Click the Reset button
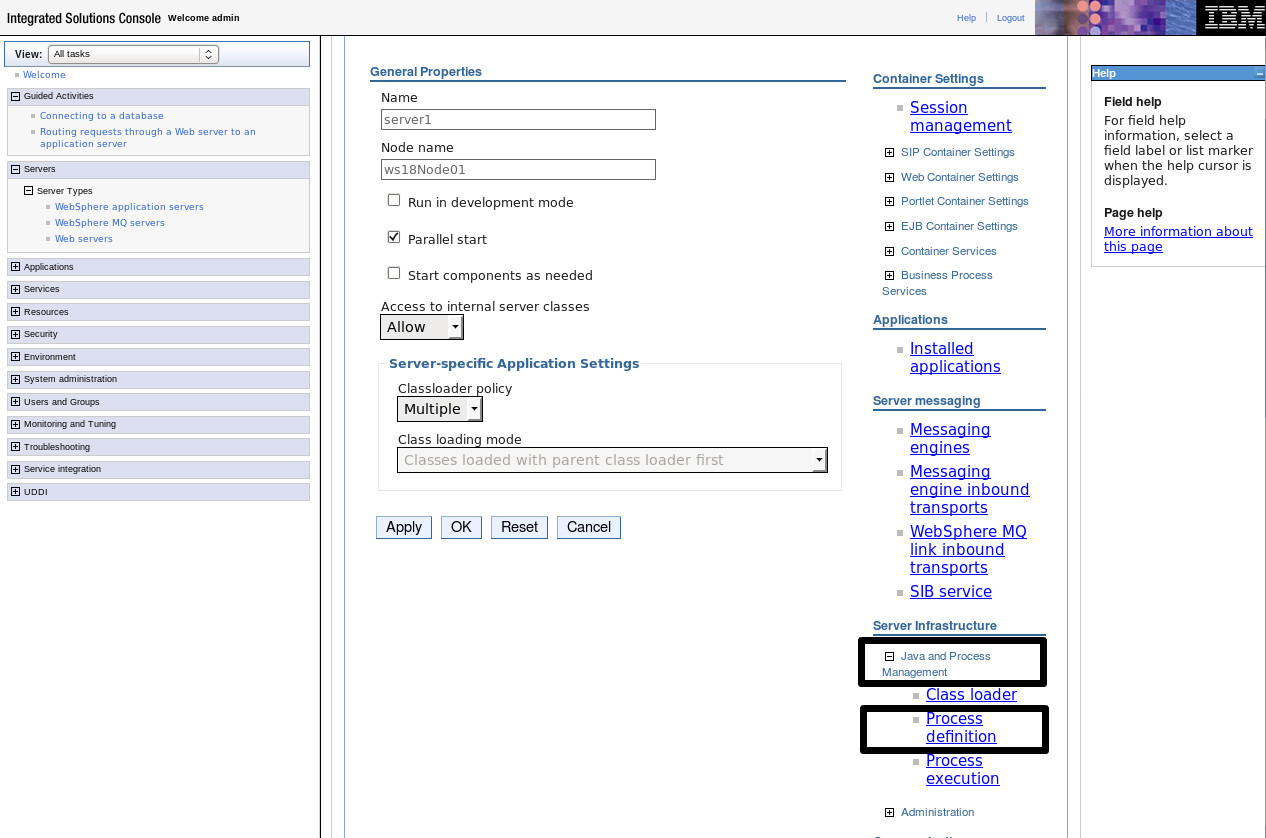This screenshot has height=838, width=1266. click(x=519, y=527)
